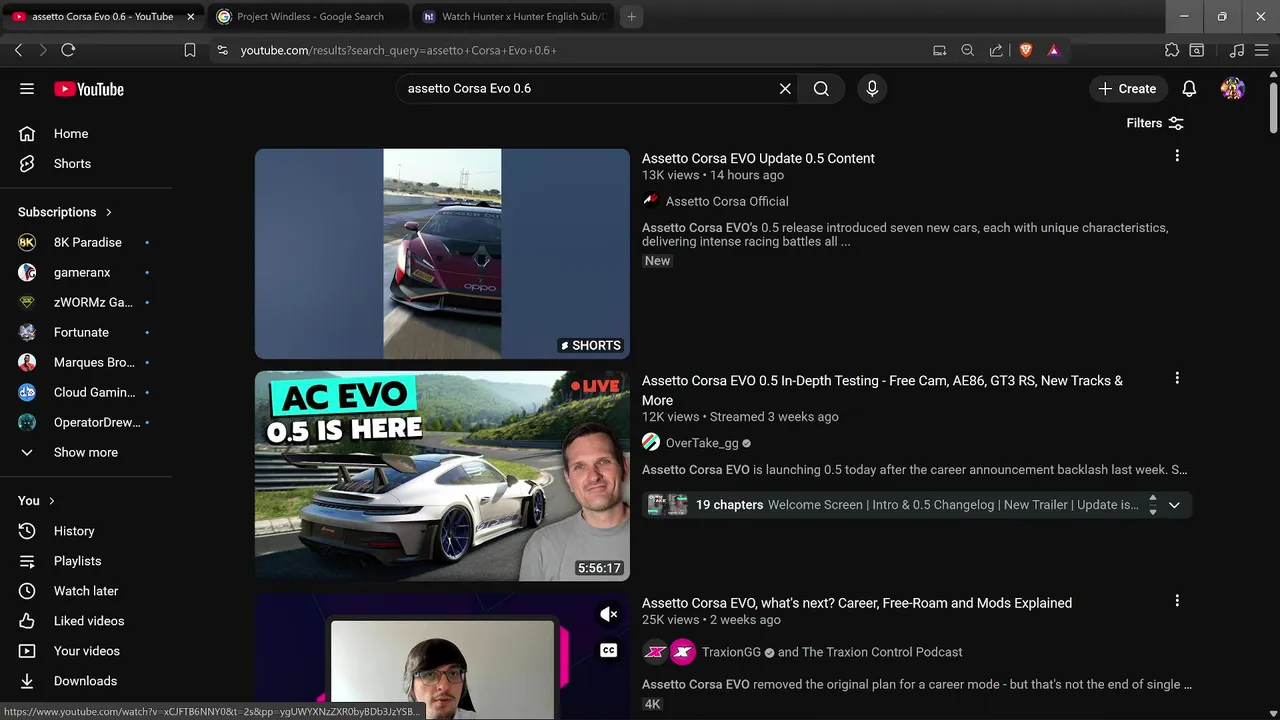
Task: Open Brave Shields lion icon
Action: (x=1025, y=50)
